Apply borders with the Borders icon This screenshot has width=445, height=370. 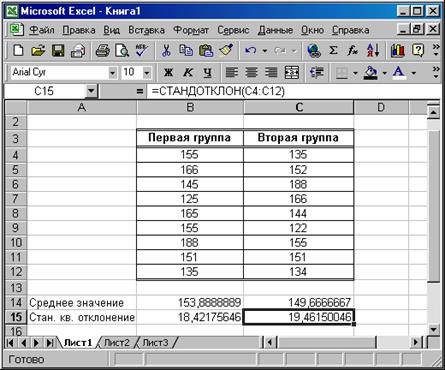coord(342,72)
